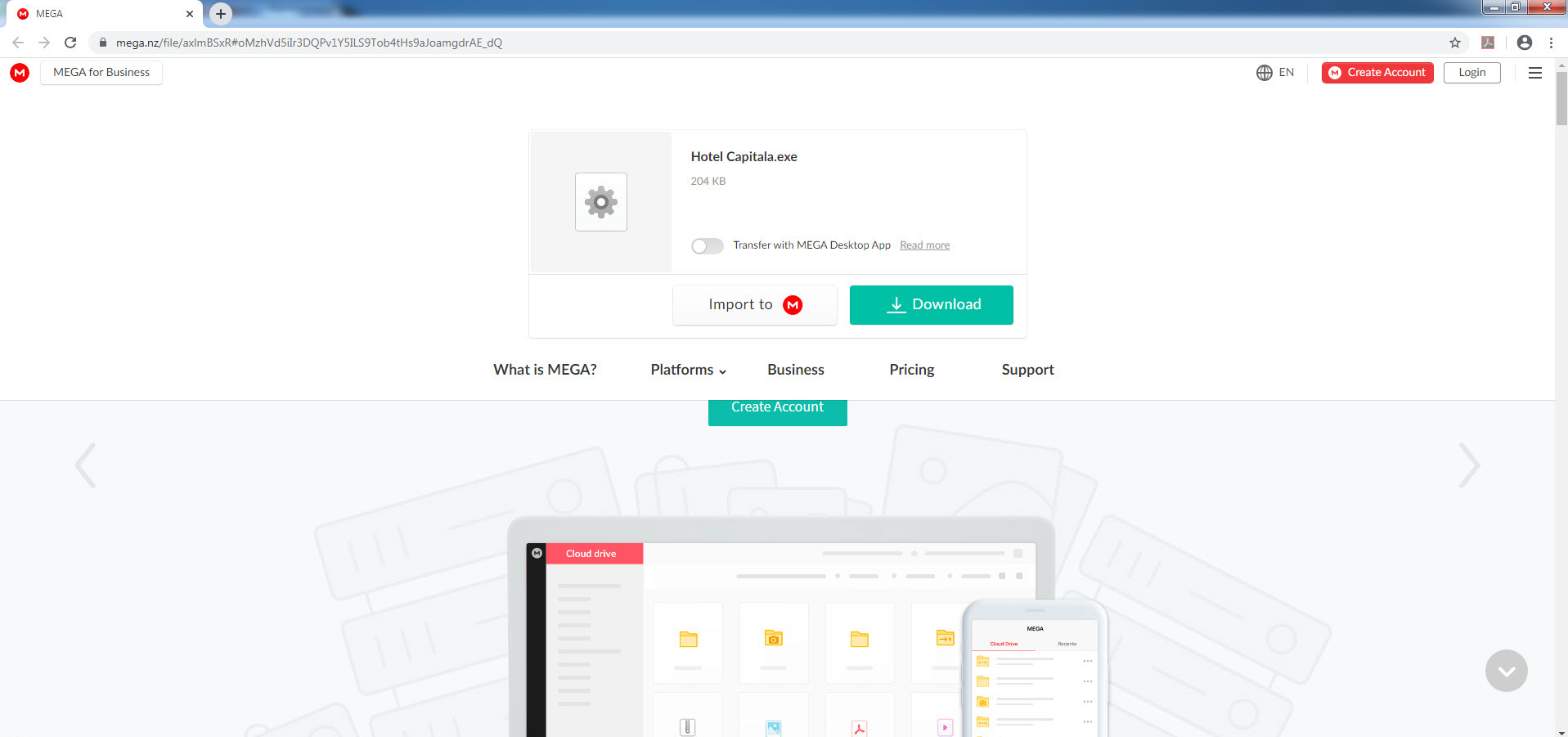Click the scrollbar down arrow
1568x737 pixels.
[1561, 731]
